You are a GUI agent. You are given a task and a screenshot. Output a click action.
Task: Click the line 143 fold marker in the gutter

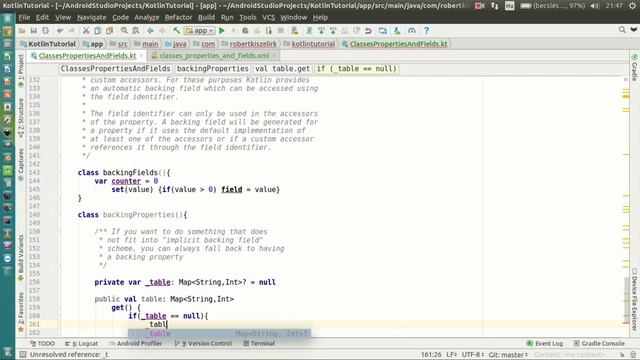(x=58, y=173)
